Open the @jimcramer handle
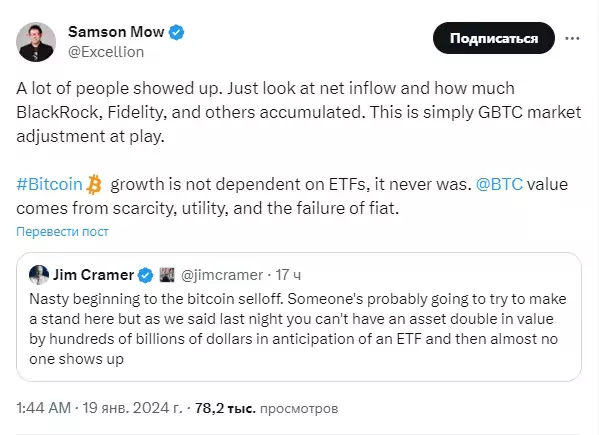599x435 pixels. point(222,275)
